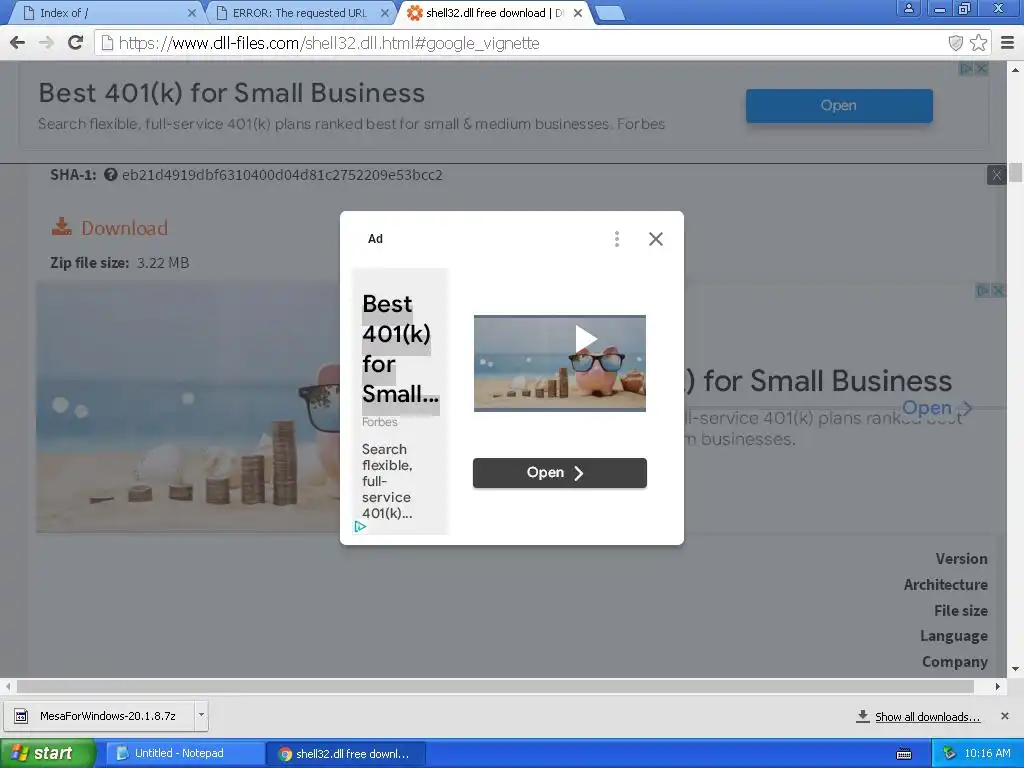1024x768 pixels.
Task: Close the 'Index of /' tab
Action: pyautogui.click(x=191, y=13)
